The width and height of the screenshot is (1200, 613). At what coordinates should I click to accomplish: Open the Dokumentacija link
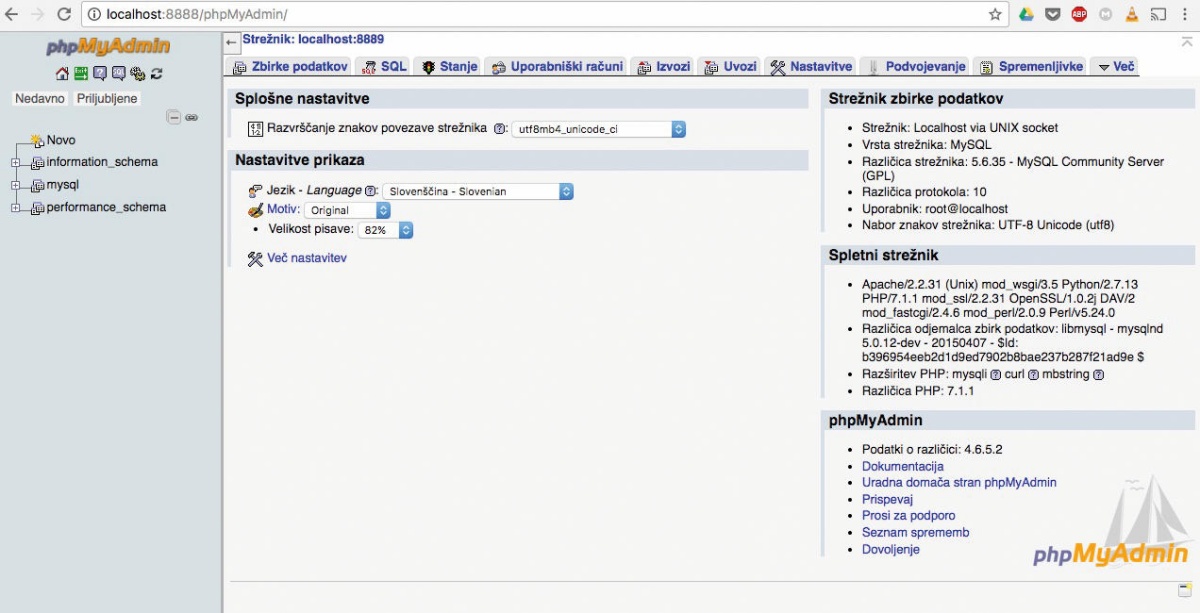pyautogui.click(x=903, y=467)
